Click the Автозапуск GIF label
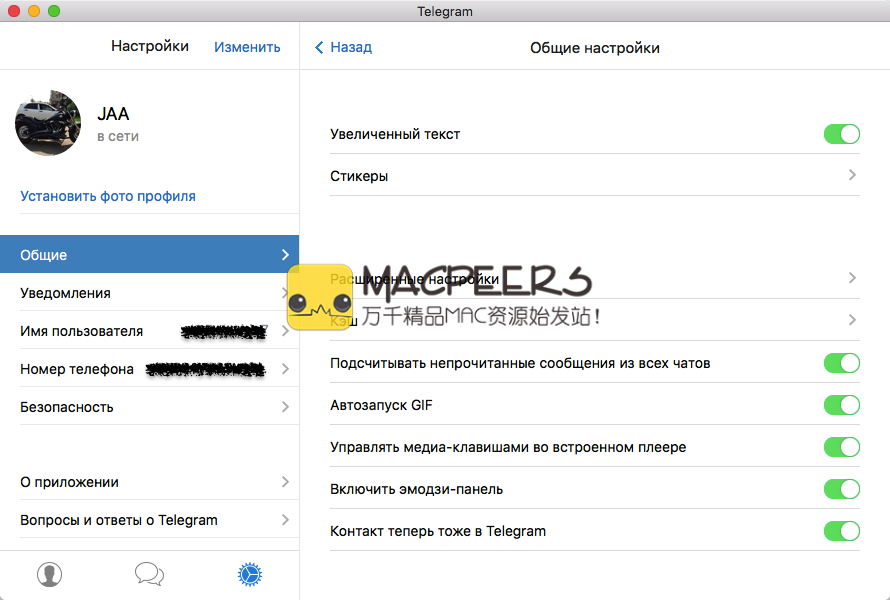Viewport: 890px width, 600px height. (381, 405)
